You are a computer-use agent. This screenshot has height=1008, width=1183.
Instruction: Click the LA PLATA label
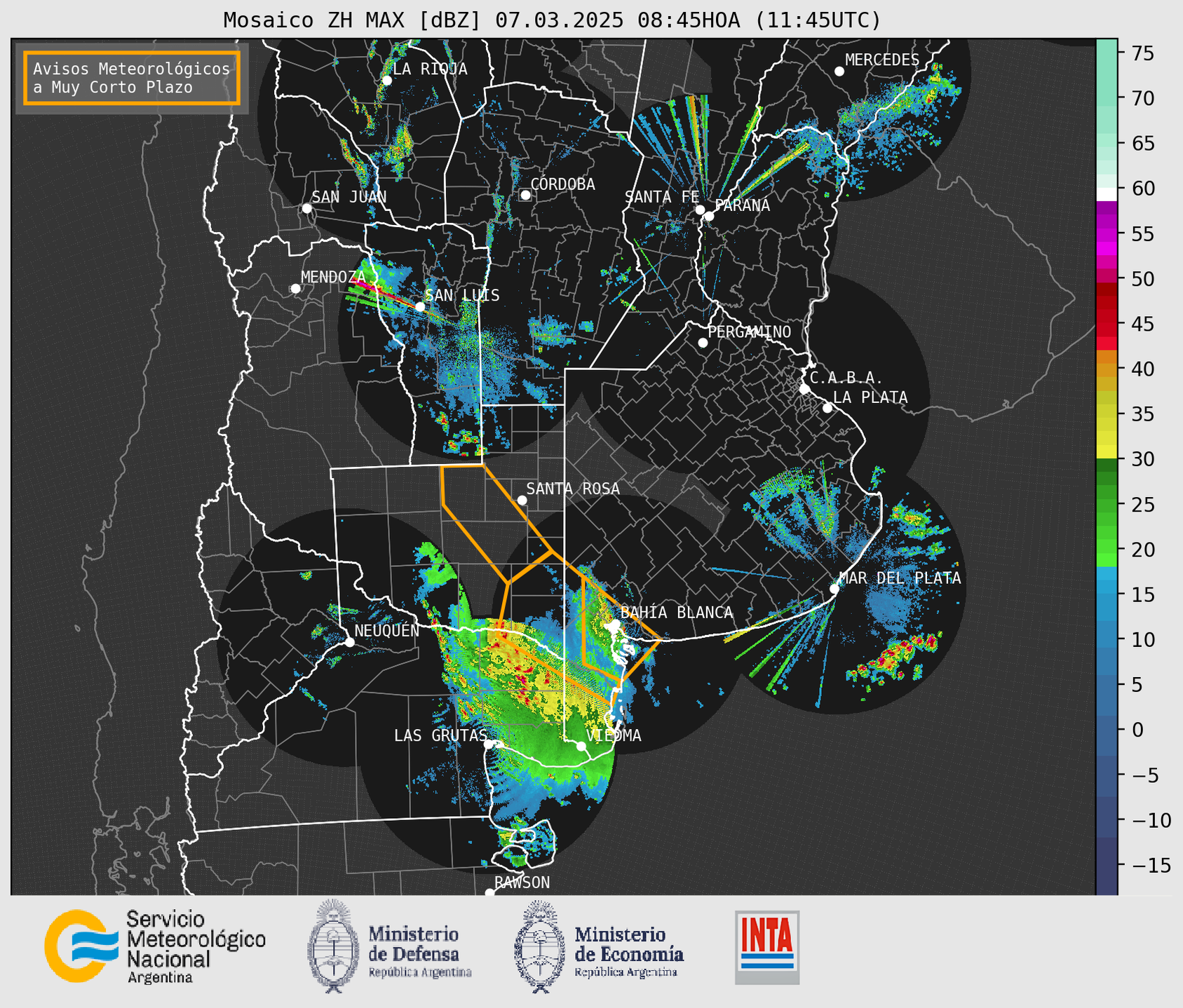point(870,397)
